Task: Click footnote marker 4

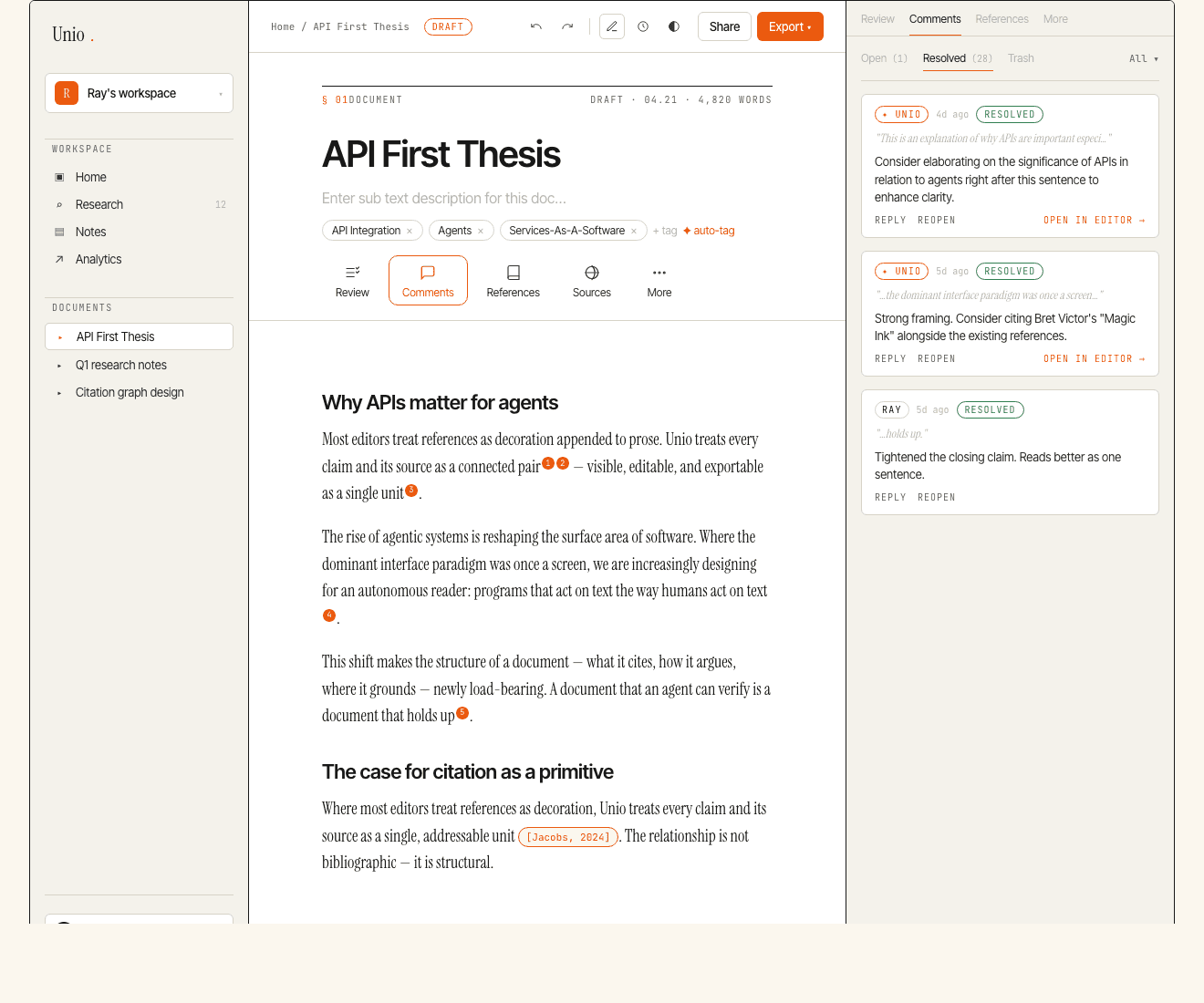Action: coord(329,615)
